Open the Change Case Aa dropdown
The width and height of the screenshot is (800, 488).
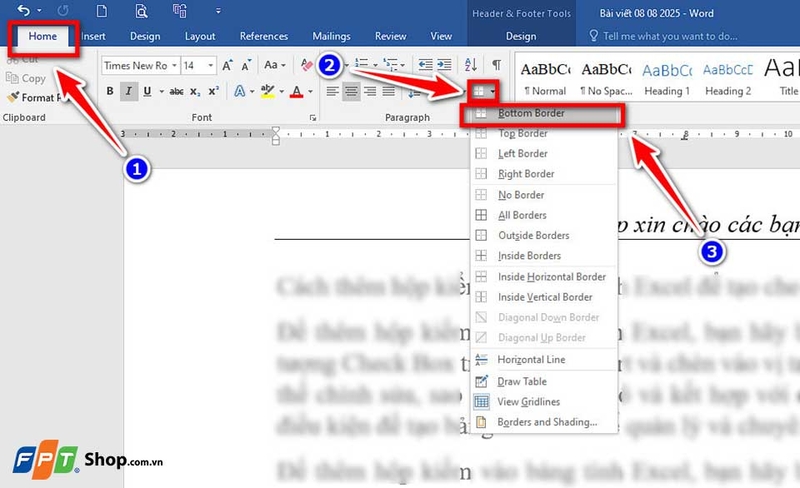pyautogui.click(x=274, y=65)
